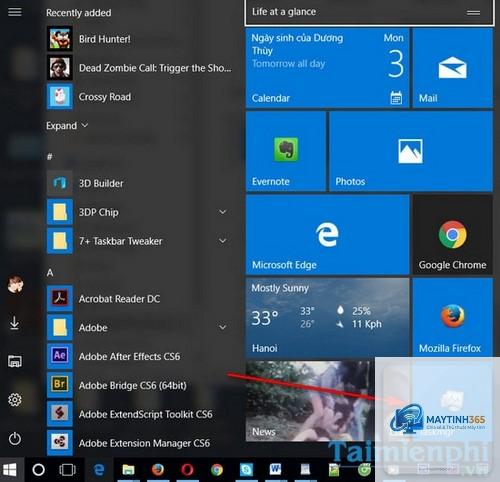This screenshot has height=482, width=500.
Task: Open the hamburger menu at top of Start
Action: [x=15, y=12]
